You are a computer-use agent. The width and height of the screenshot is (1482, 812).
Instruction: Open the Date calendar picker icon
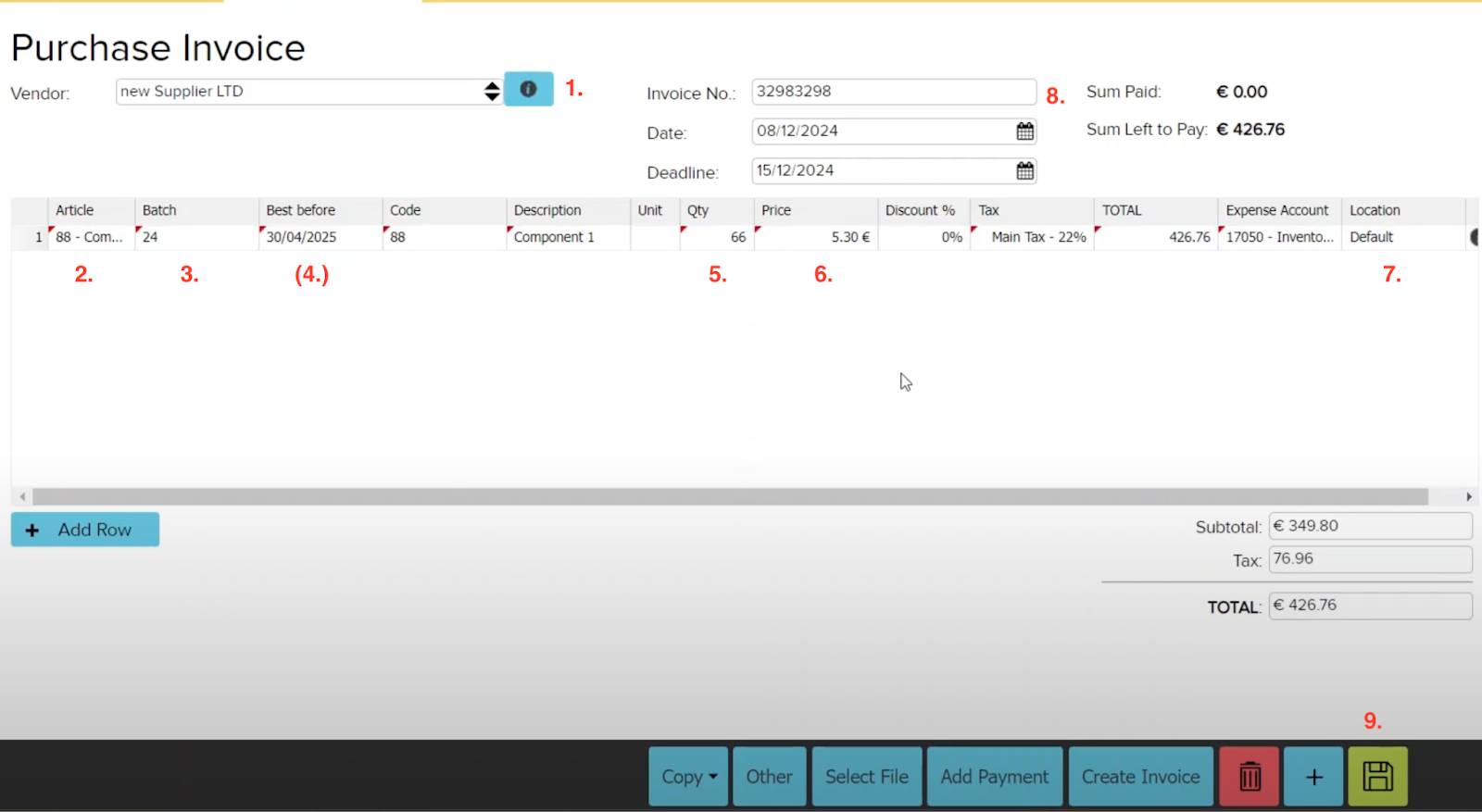click(x=1024, y=131)
